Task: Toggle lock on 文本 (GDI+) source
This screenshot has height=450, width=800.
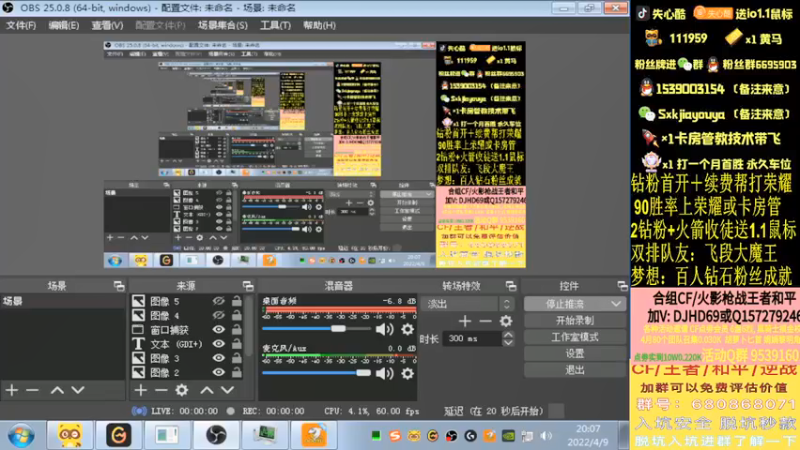Action: pos(236,344)
